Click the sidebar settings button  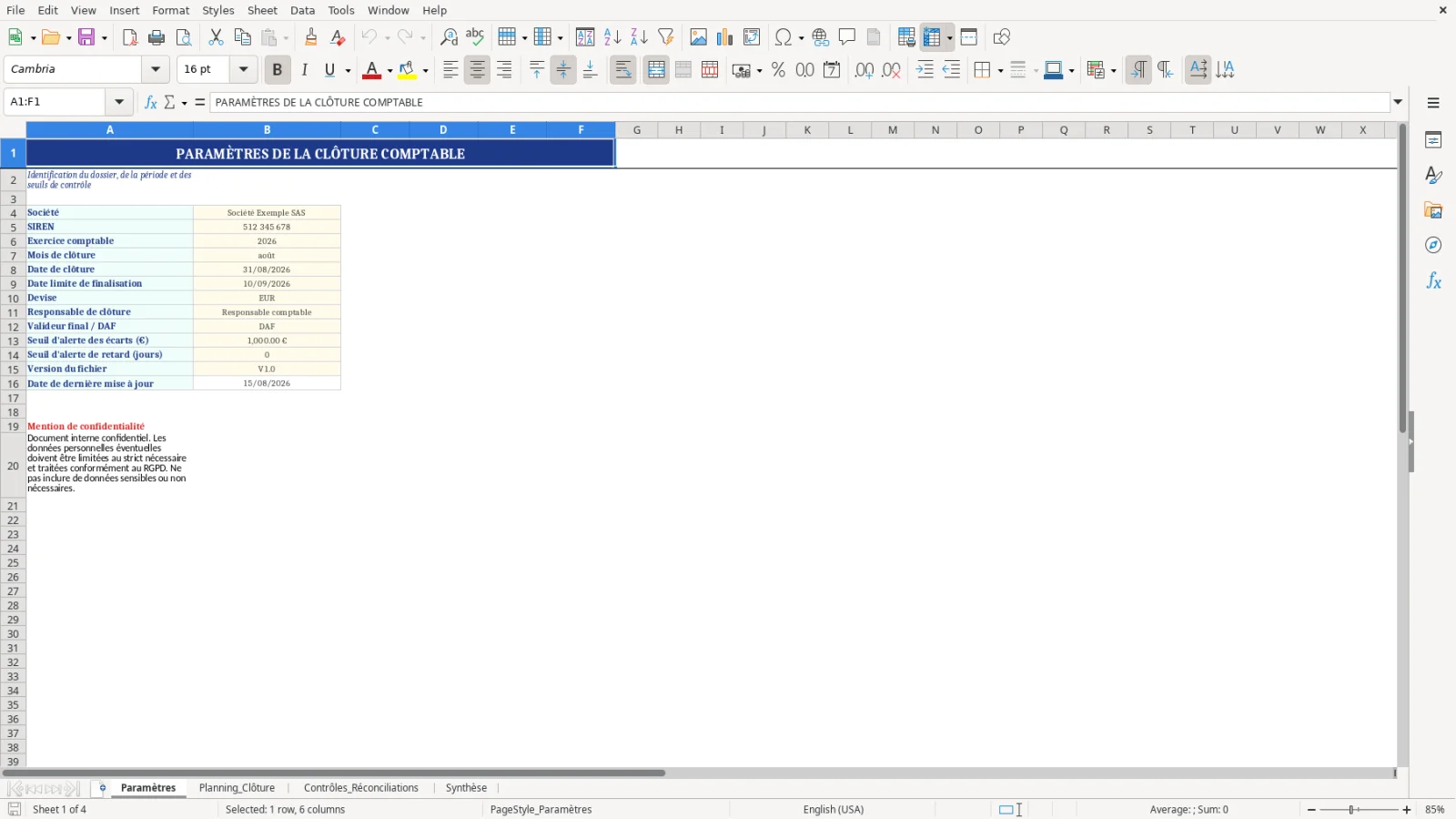(x=1433, y=103)
